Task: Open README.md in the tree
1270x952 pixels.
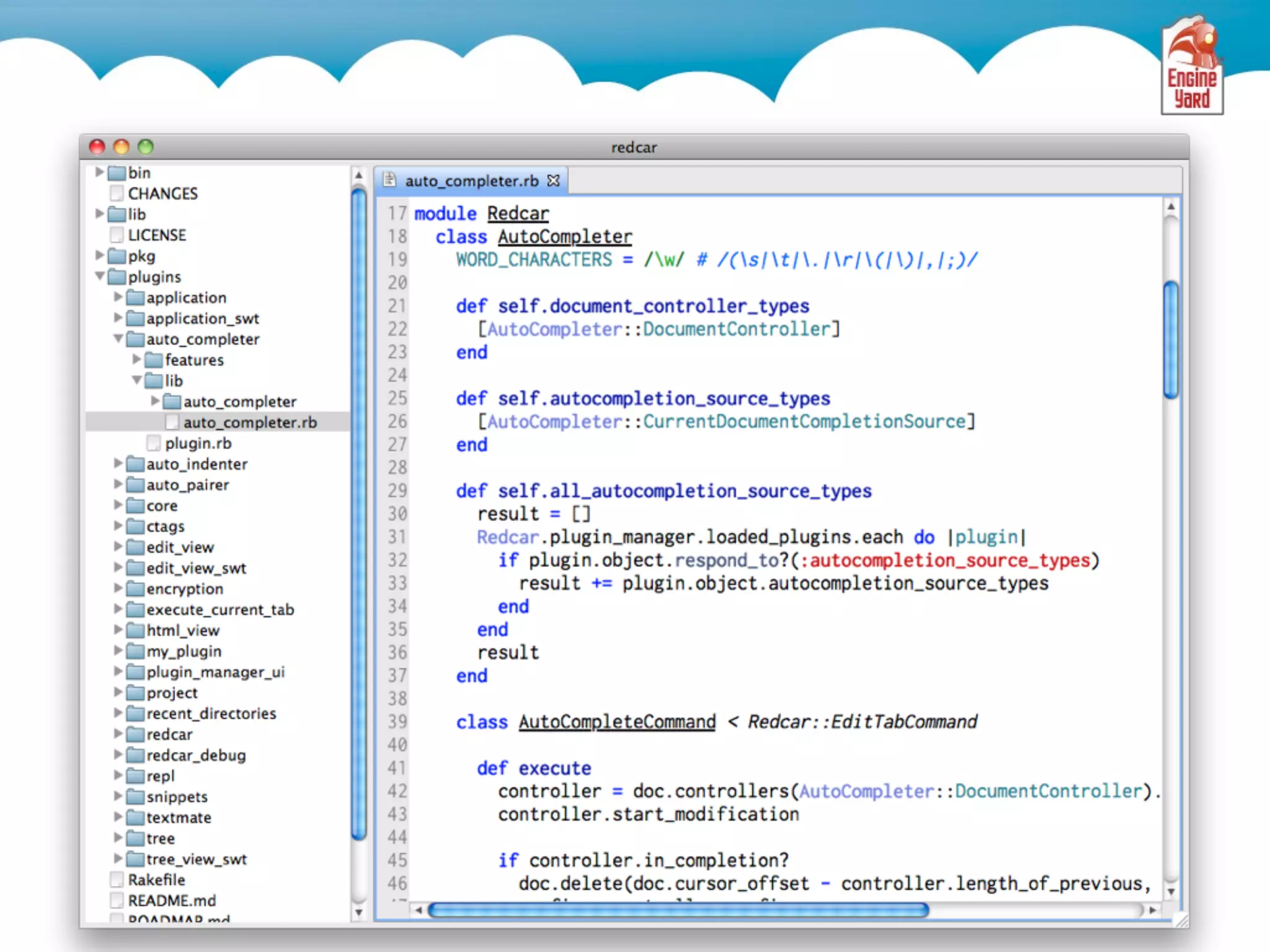Action: coord(172,901)
